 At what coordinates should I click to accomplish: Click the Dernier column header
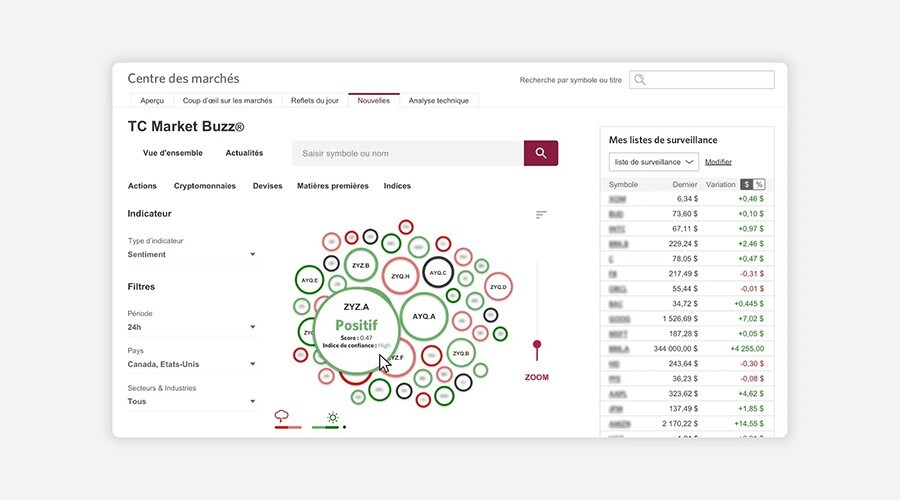[x=685, y=184]
